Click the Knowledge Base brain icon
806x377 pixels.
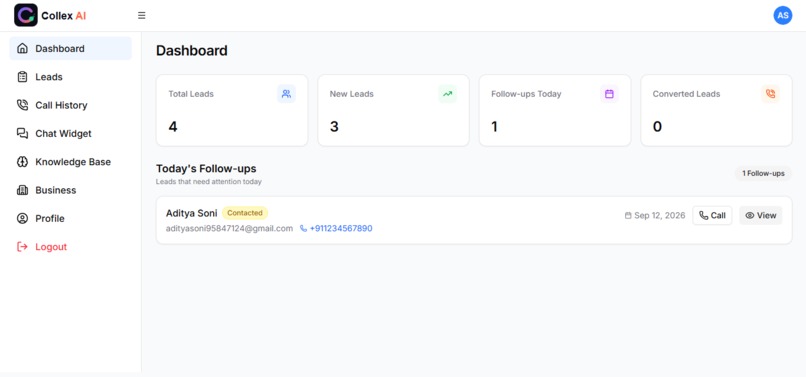coord(22,161)
